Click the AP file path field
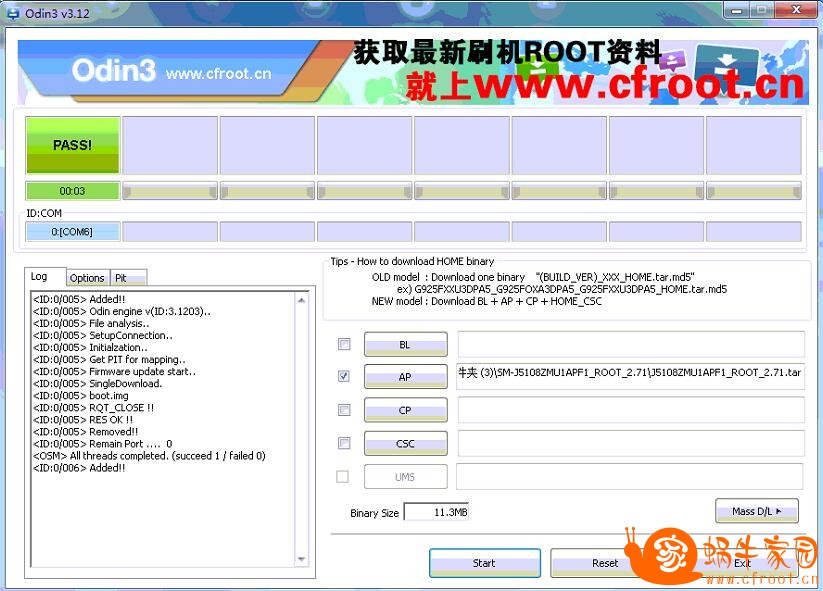This screenshot has height=591, width=823. coord(631,377)
